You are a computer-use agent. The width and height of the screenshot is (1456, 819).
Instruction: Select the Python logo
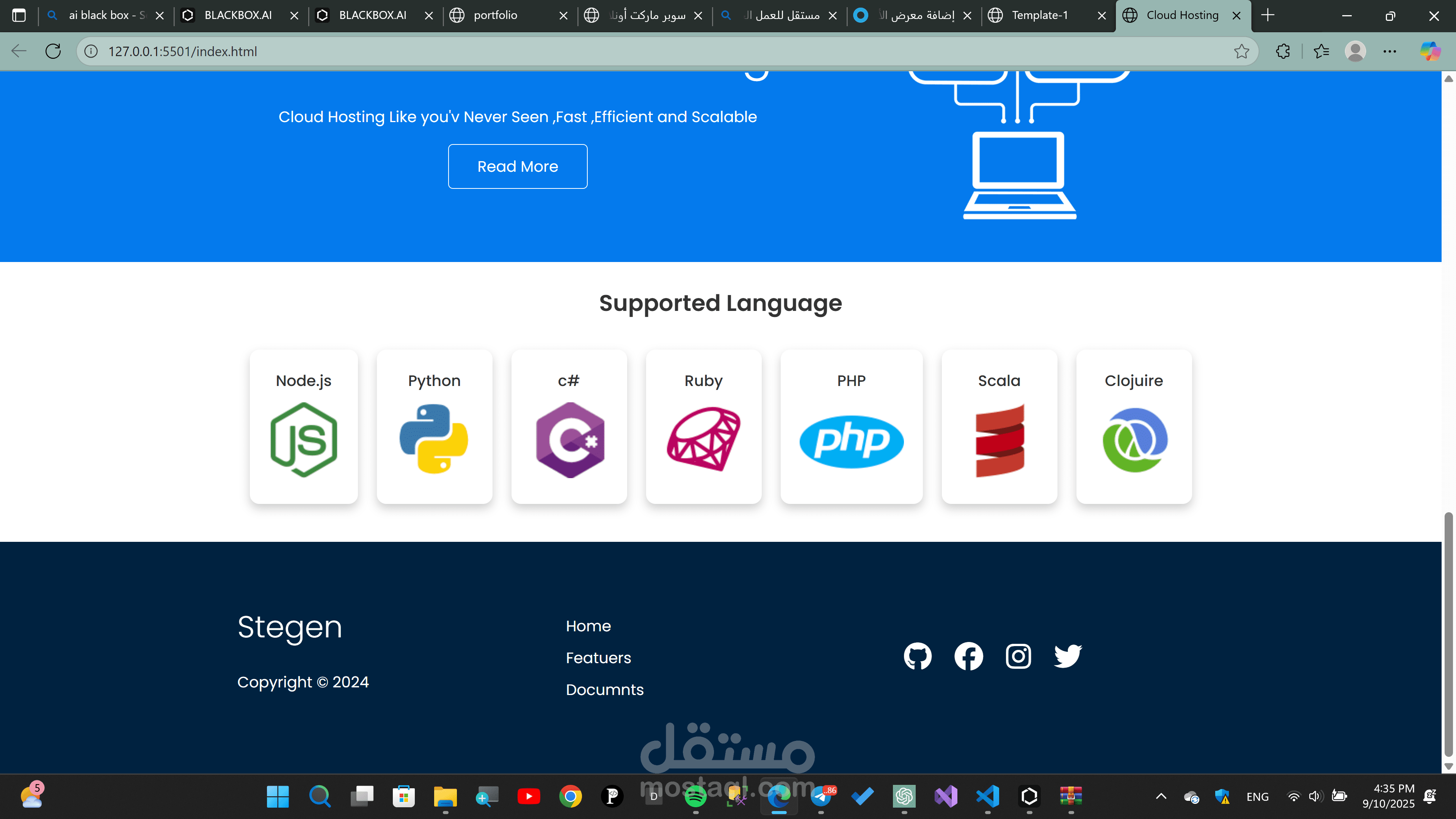coord(433,439)
